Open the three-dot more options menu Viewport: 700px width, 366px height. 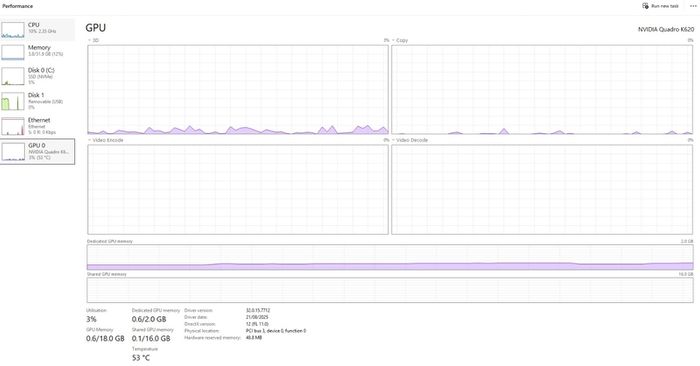693,6
